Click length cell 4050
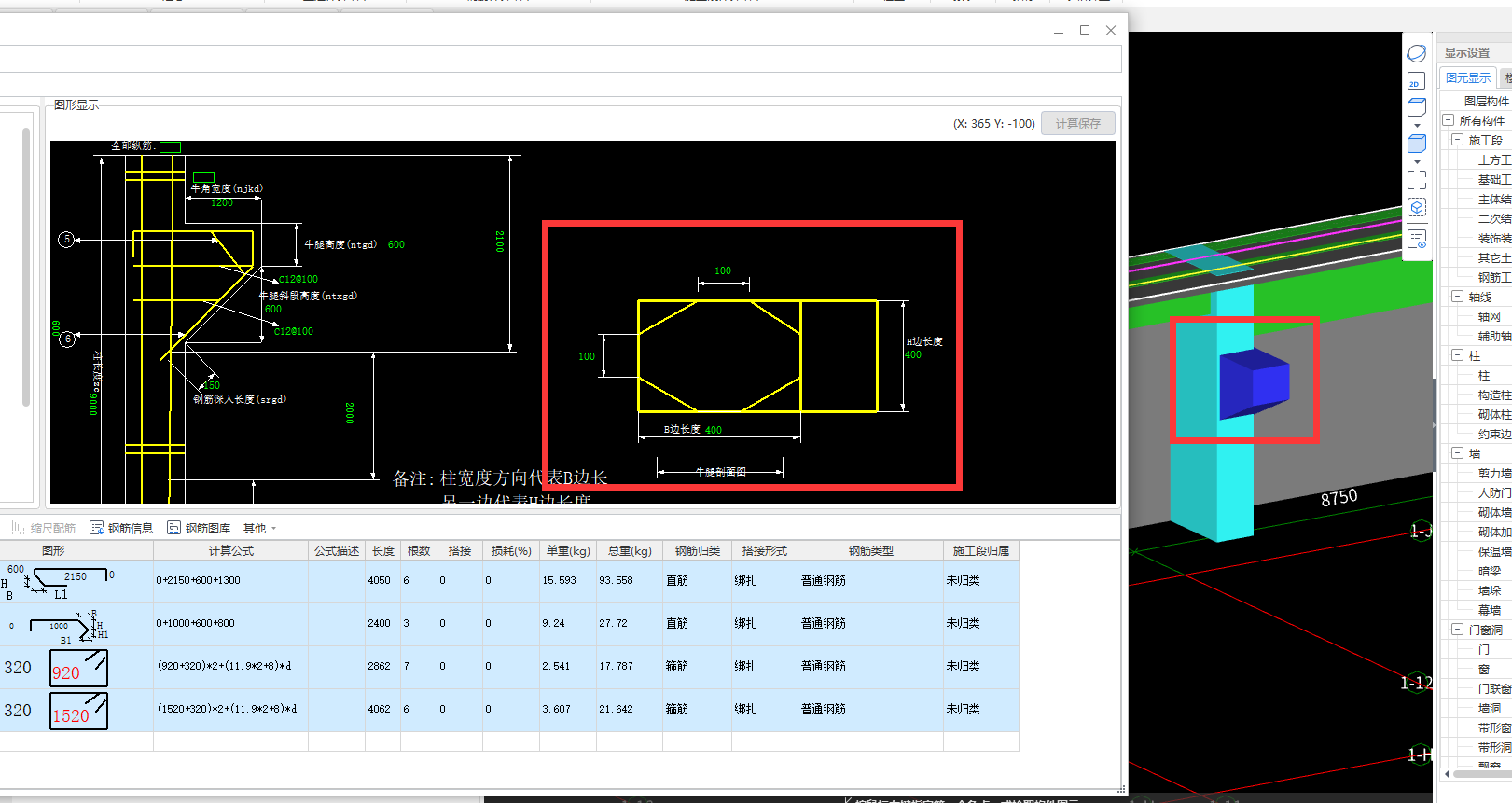Image resolution: width=1512 pixels, height=803 pixels. [x=383, y=581]
